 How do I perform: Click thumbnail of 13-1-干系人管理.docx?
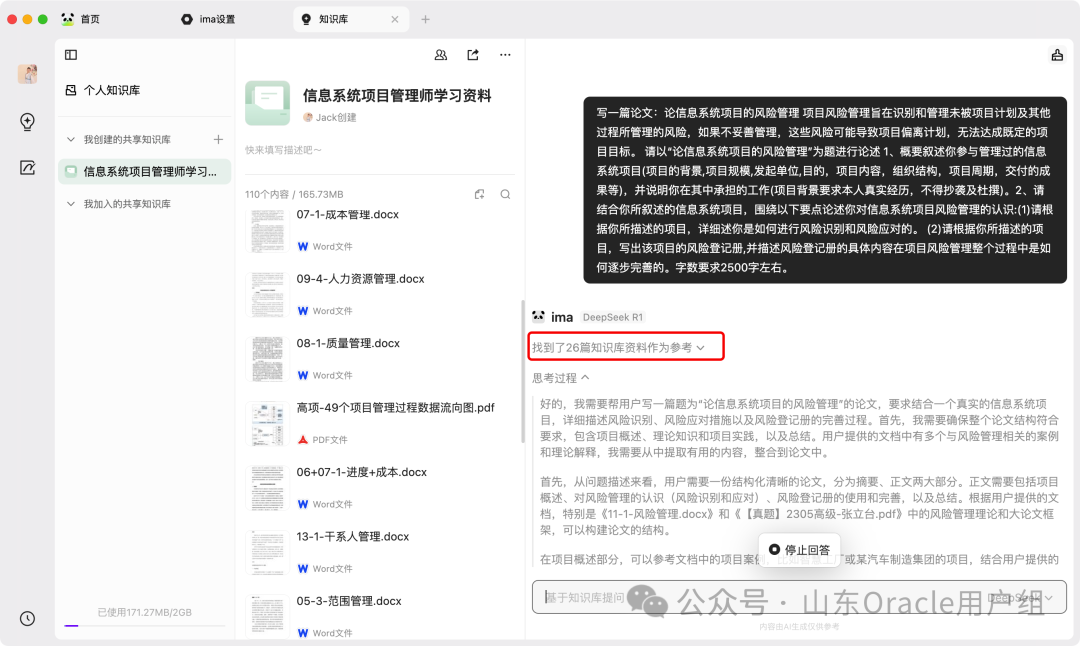pyautogui.click(x=267, y=552)
